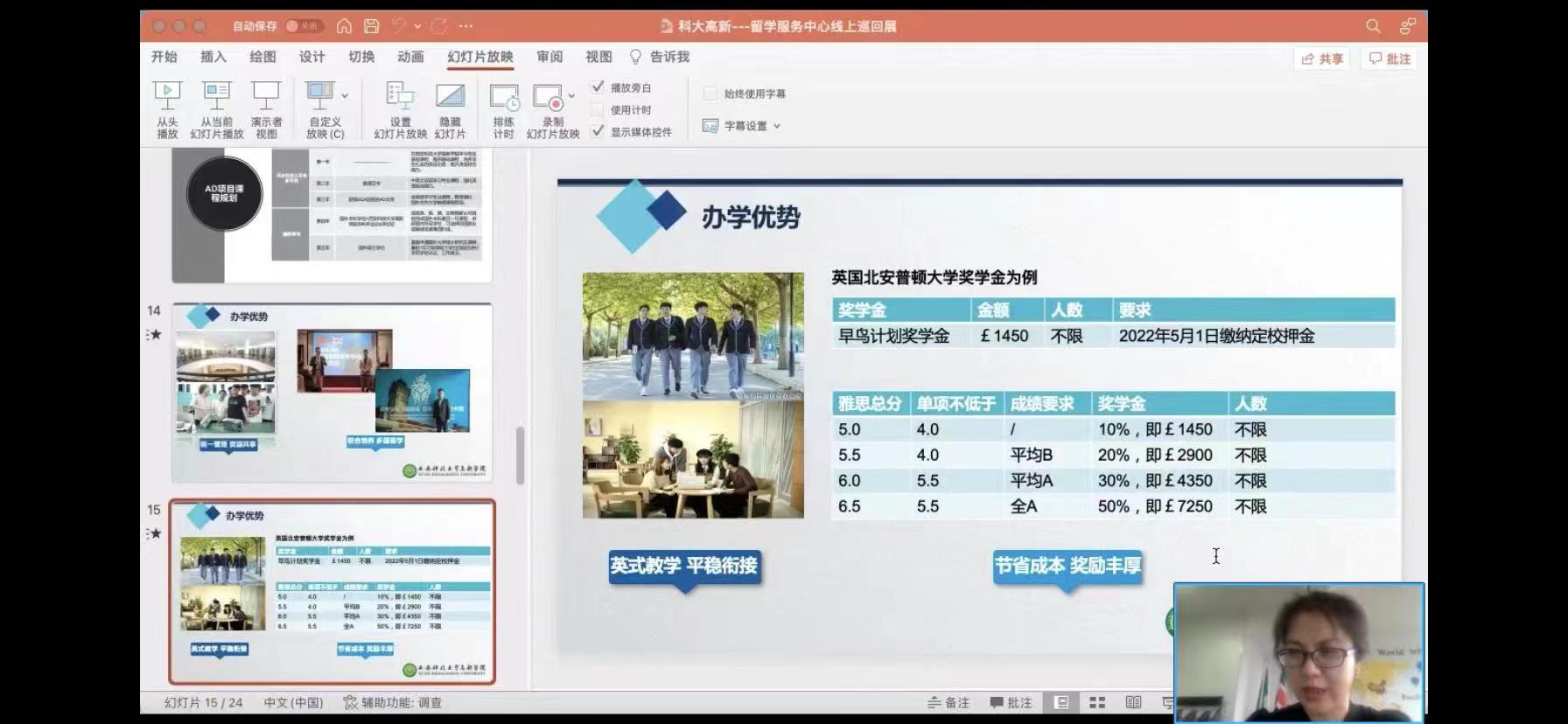Click 从当前幻灯片播放 icon
The height and width of the screenshot is (724, 1568).
coord(216,97)
